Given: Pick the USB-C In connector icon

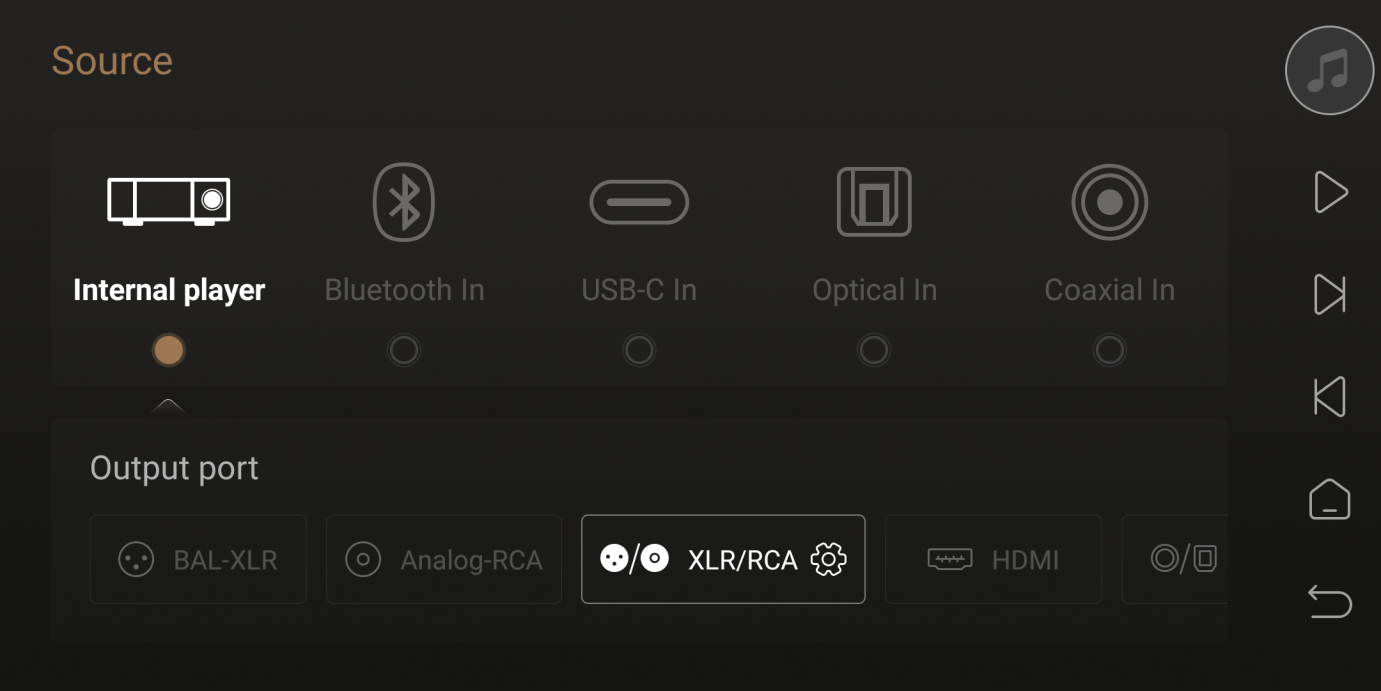Looking at the screenshot, I should 639,202.
